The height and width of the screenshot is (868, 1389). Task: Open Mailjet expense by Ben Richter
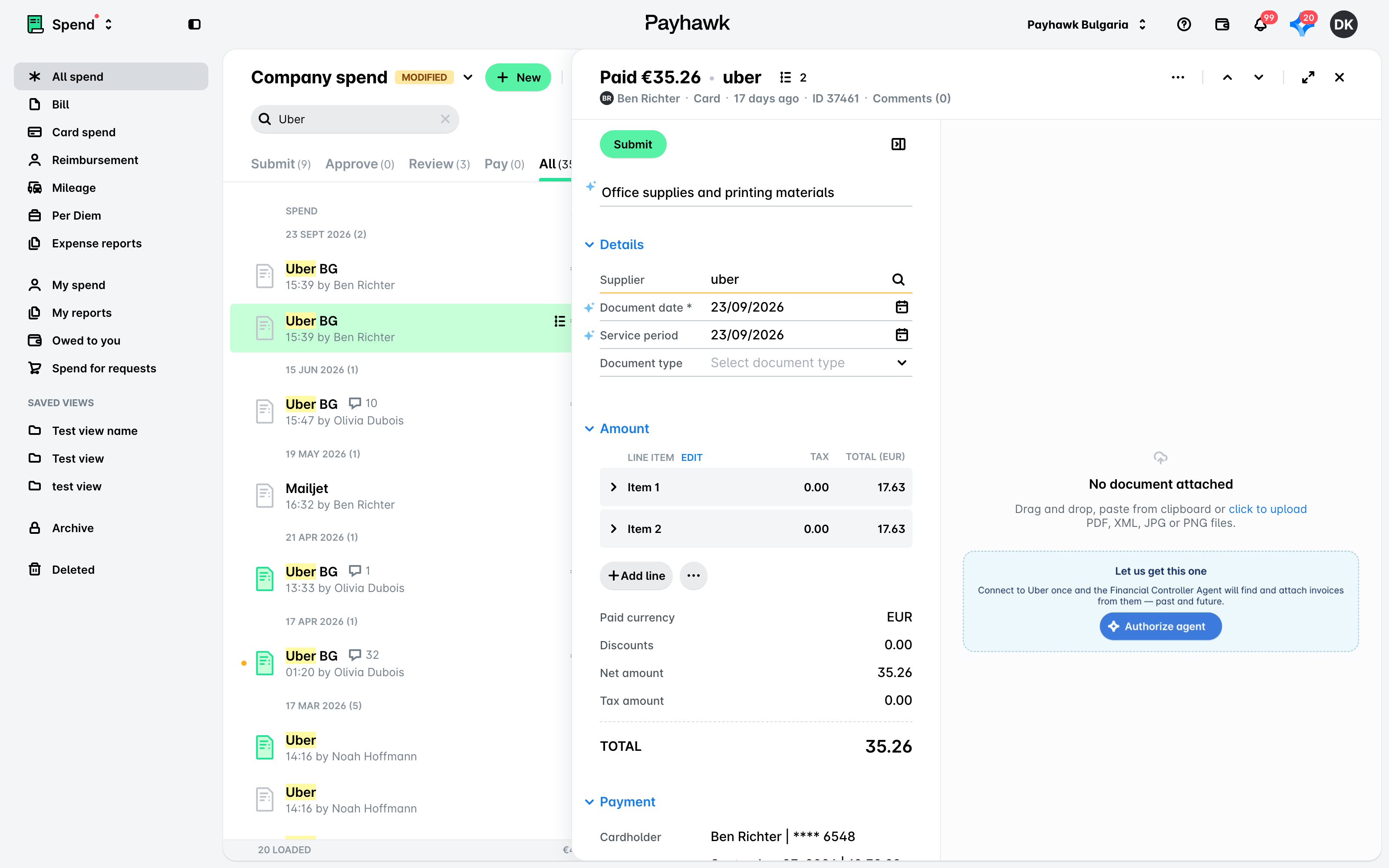[x=400, y=496]
